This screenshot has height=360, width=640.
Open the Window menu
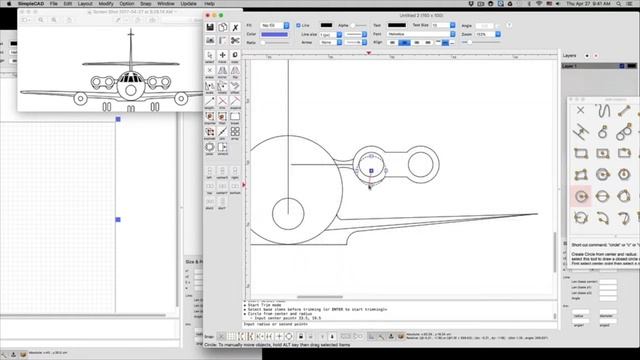pyautogui.click(x=166, y=3)
